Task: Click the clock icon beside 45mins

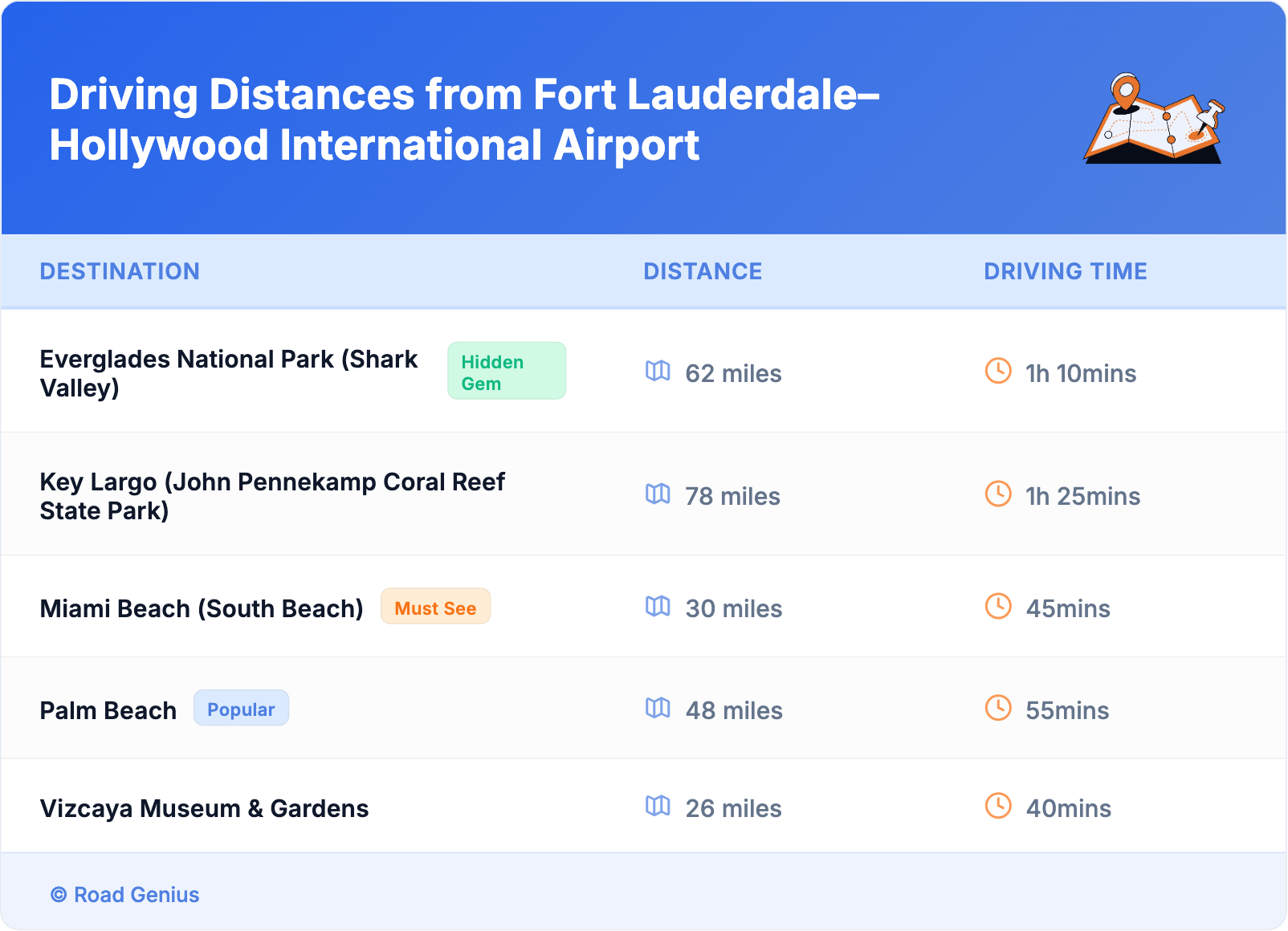Action: pyautogui.click(x=998, y=606)
